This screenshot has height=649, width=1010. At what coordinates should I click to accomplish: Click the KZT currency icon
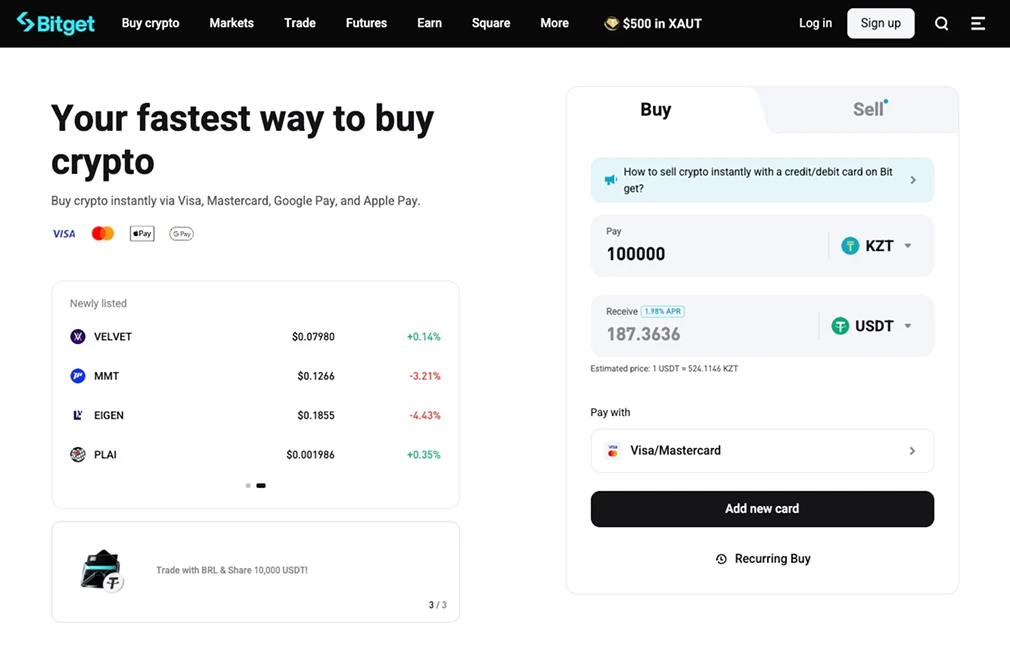(x=850, y=245)
